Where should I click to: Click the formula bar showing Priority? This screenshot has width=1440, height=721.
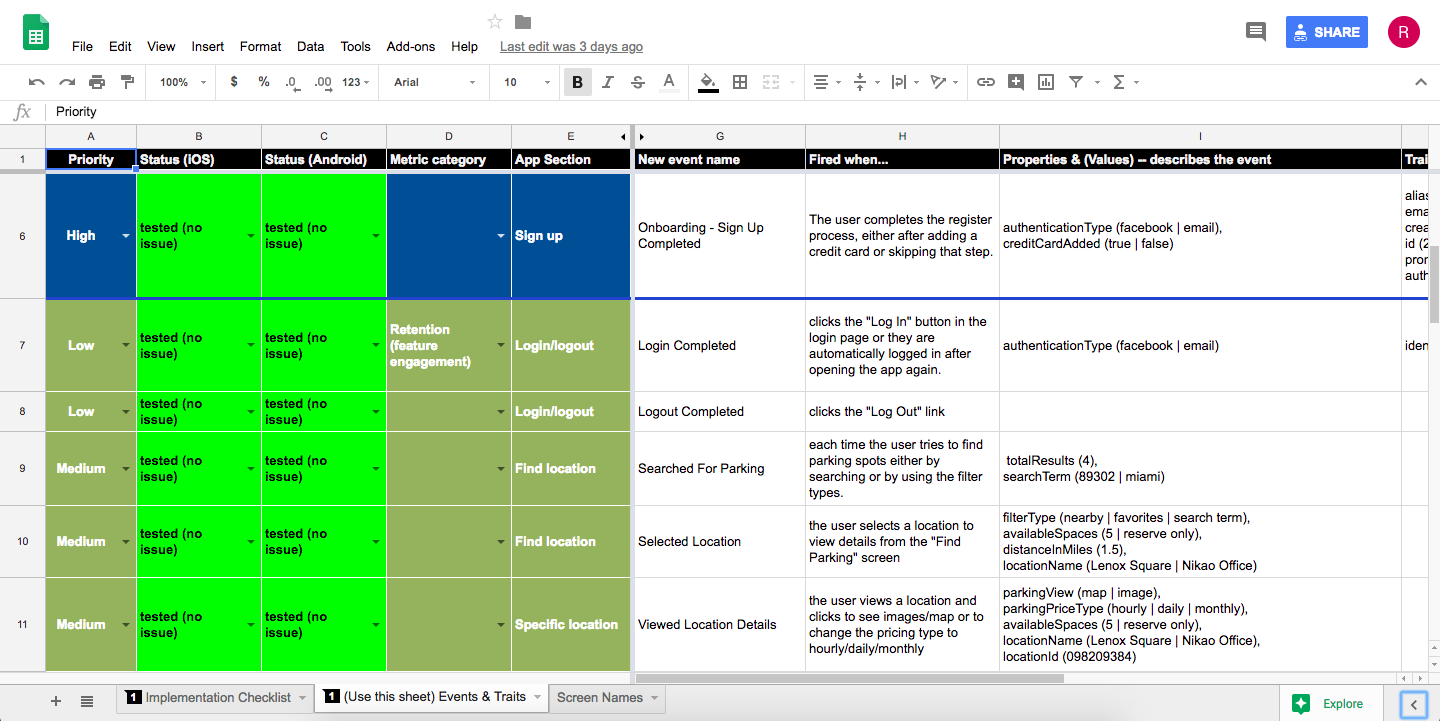tap(740, 112)
